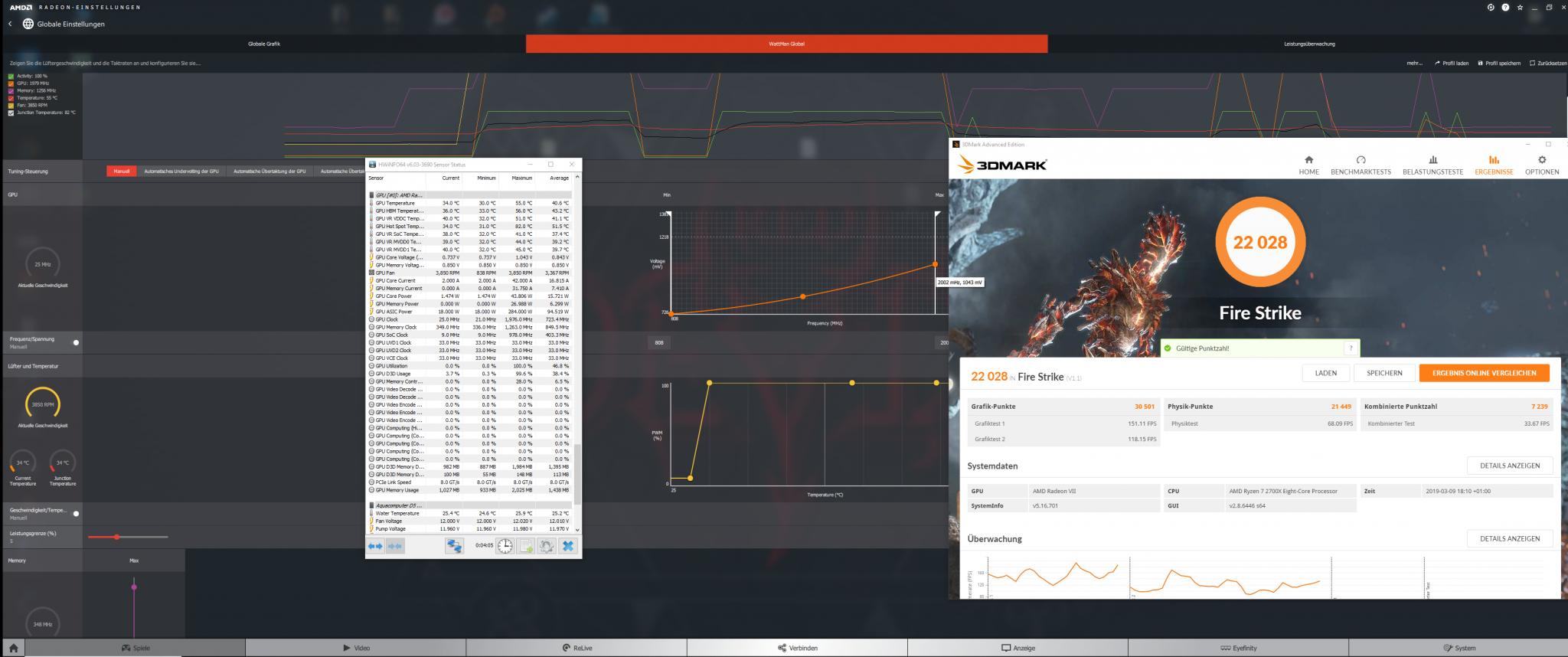
Task: Click ERGEBNIS ONLINE VERGLEICHEN button
Action: pyautogui.click(x=1484, y=373)
